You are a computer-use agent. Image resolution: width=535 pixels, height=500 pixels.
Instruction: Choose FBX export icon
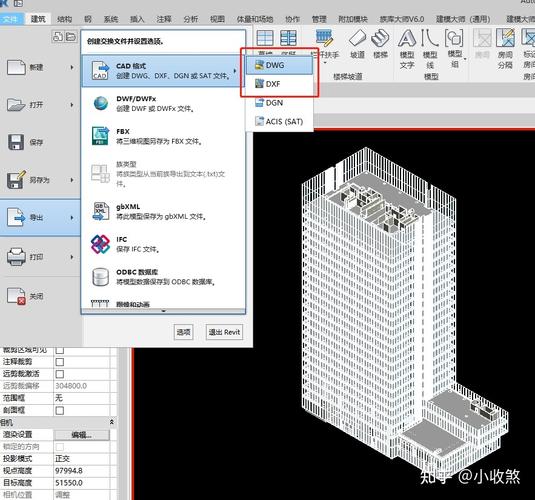pos(100,136)
